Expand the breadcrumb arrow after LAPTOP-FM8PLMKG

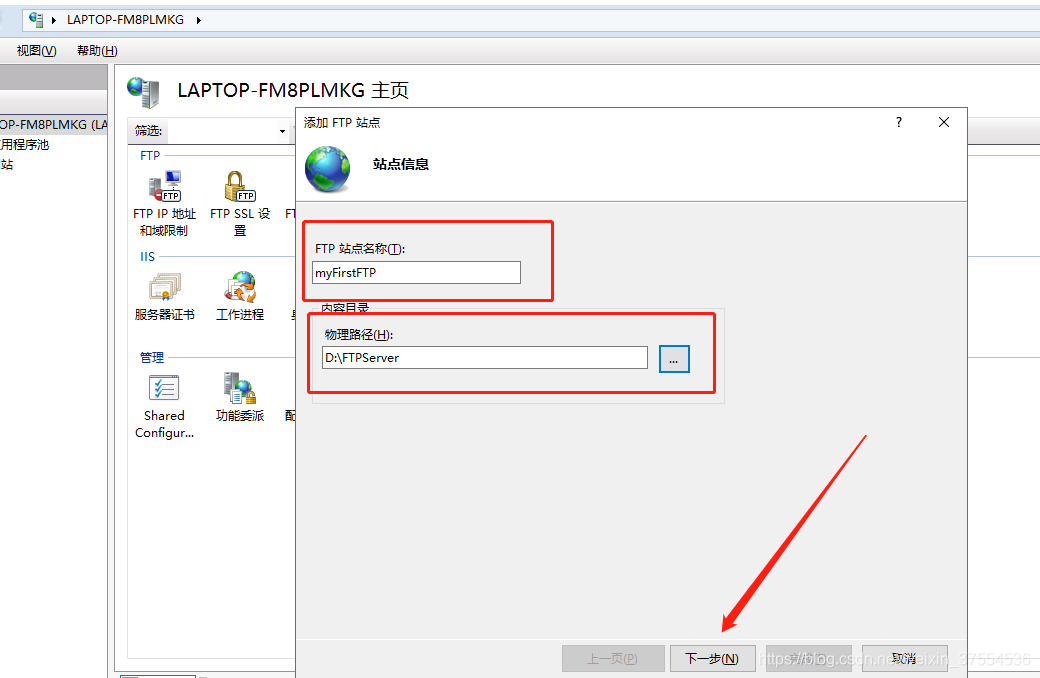198,20
